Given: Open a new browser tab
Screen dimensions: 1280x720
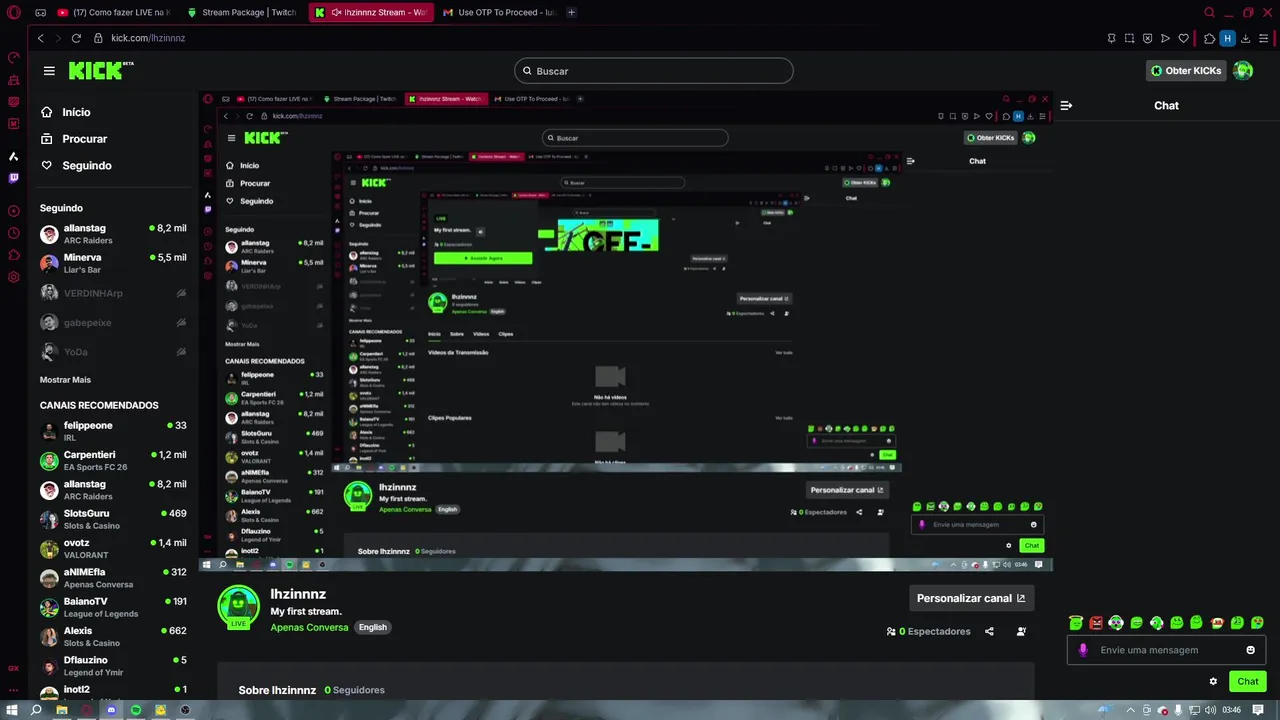Looking at the screenshot, I should [x=571, y=12].
